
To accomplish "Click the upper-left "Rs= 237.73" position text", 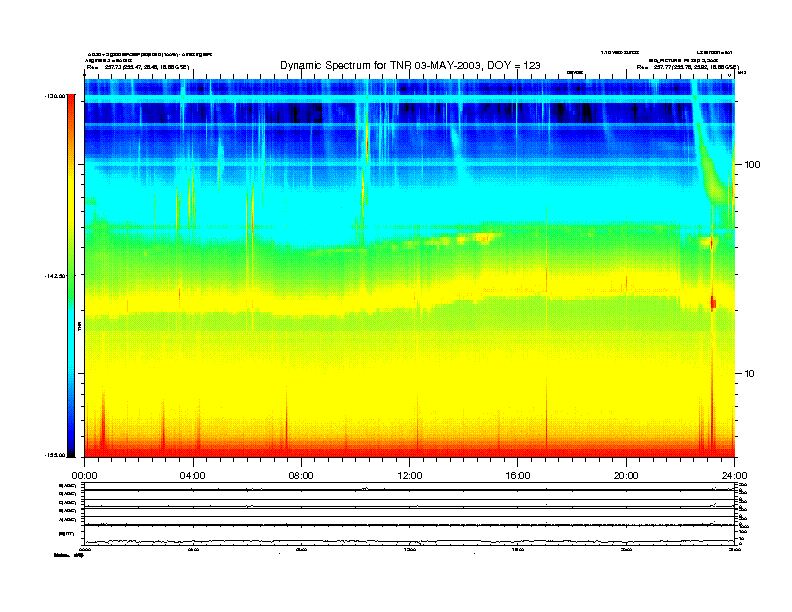I will pos(138,67).
